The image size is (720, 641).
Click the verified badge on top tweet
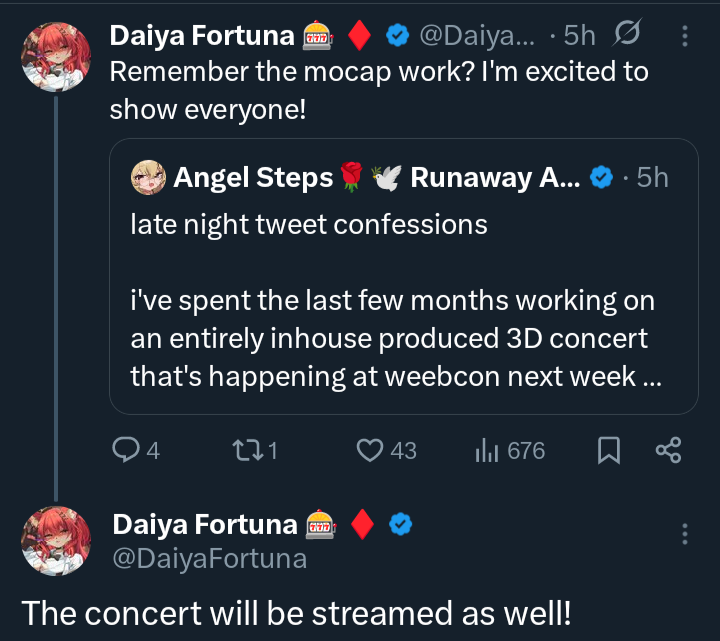[397, 36]
